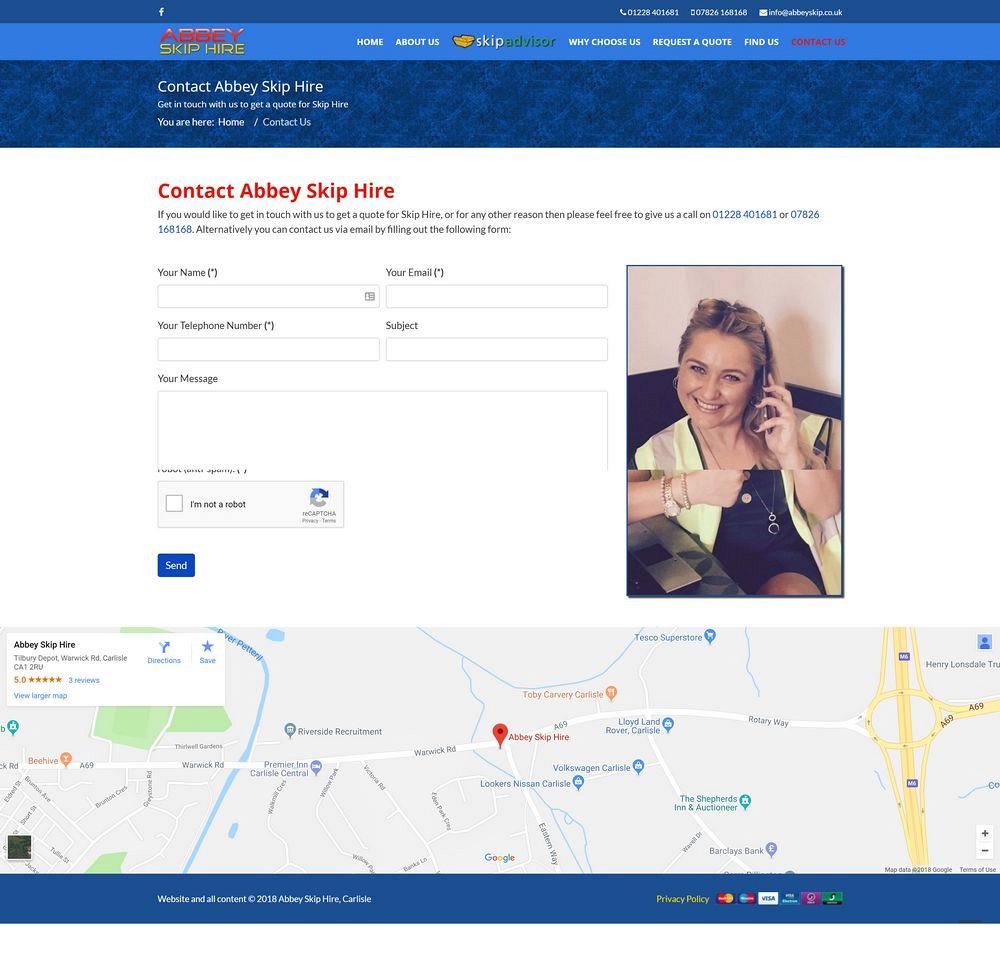The width and height of the screenshot is (1000, 961).
Task: Open the Privacy Policy link in footer
Action: point(682,899)
